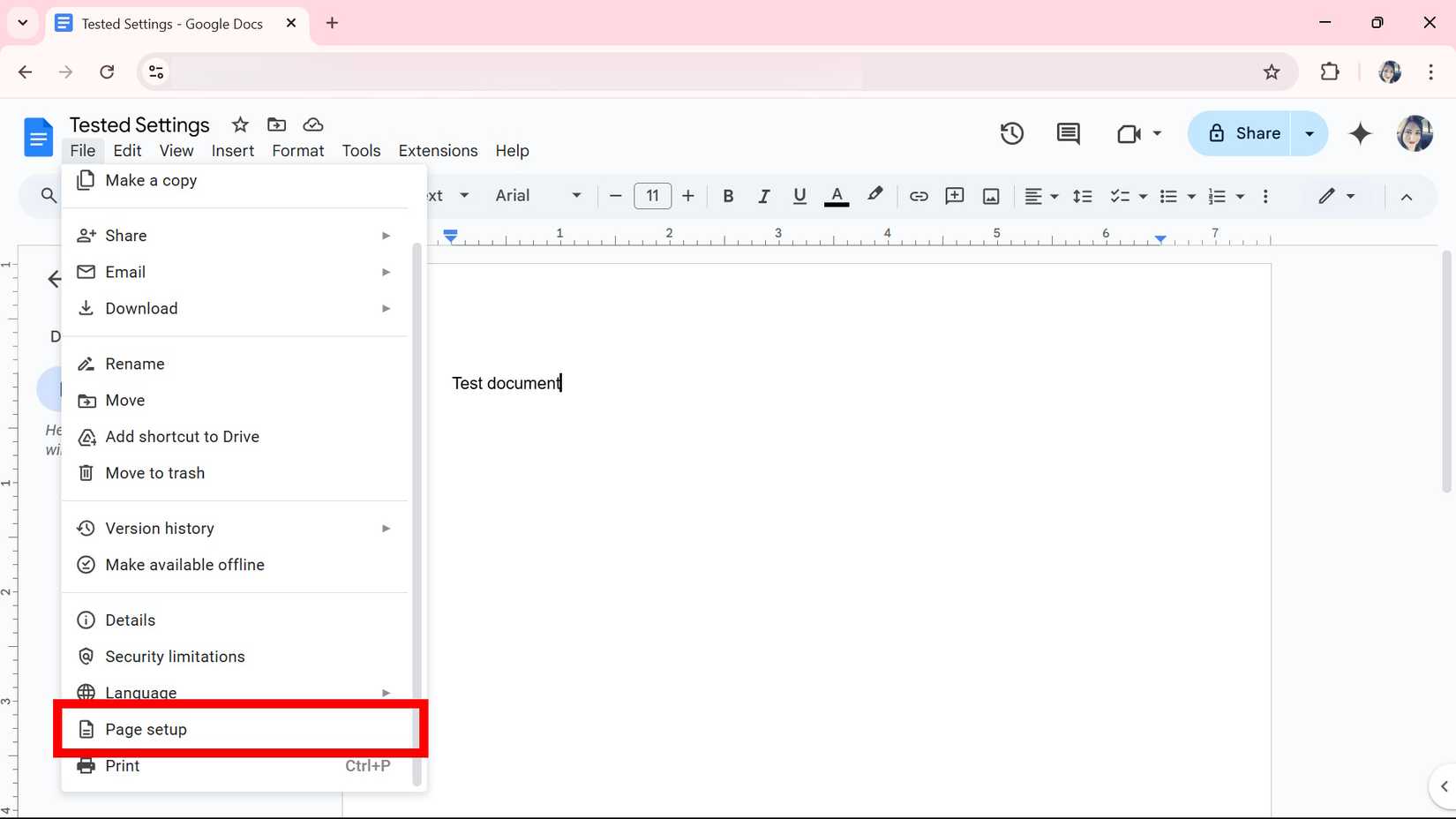Open the text color swatch
The image size is (1456, 819).
[x=837, y=196]
